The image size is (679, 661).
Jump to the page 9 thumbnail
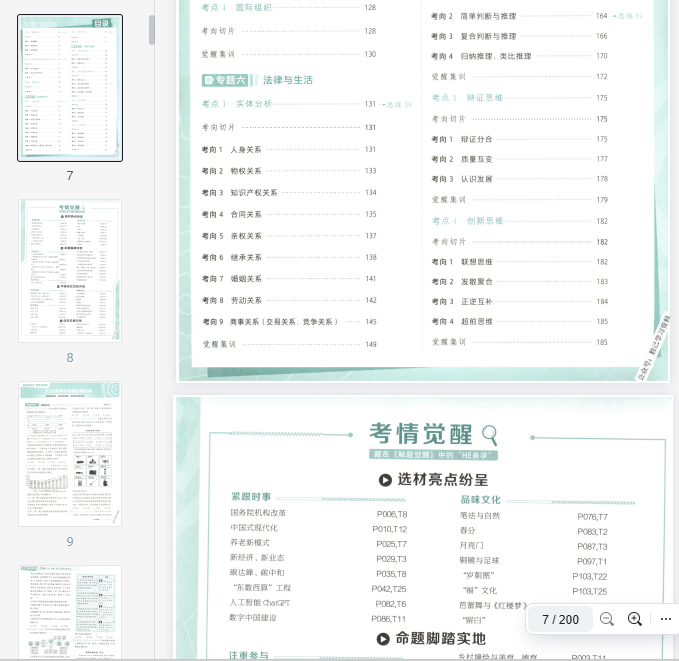click(x=70, y=453)
